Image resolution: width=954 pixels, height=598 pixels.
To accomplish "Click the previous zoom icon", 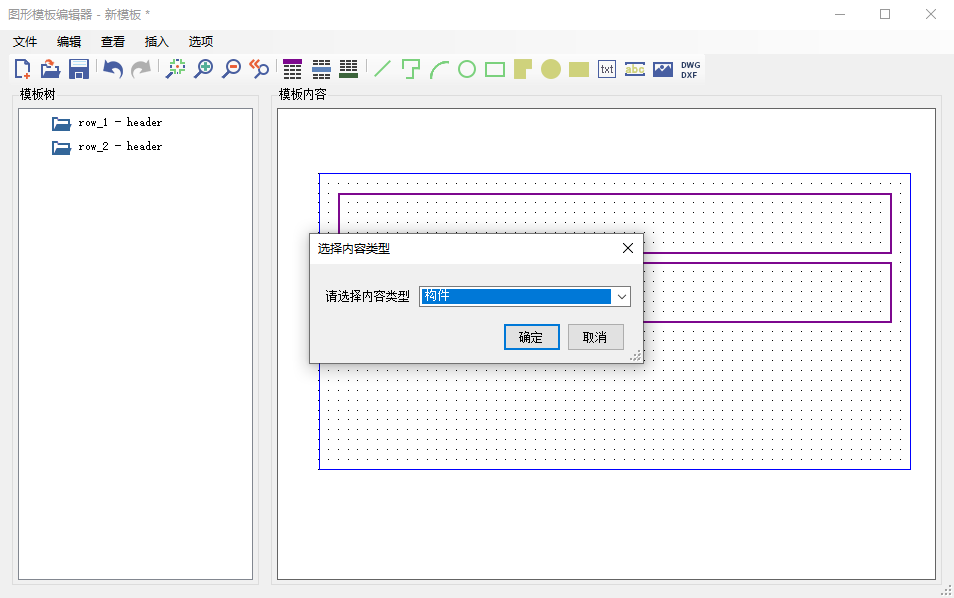I will 259,69.
